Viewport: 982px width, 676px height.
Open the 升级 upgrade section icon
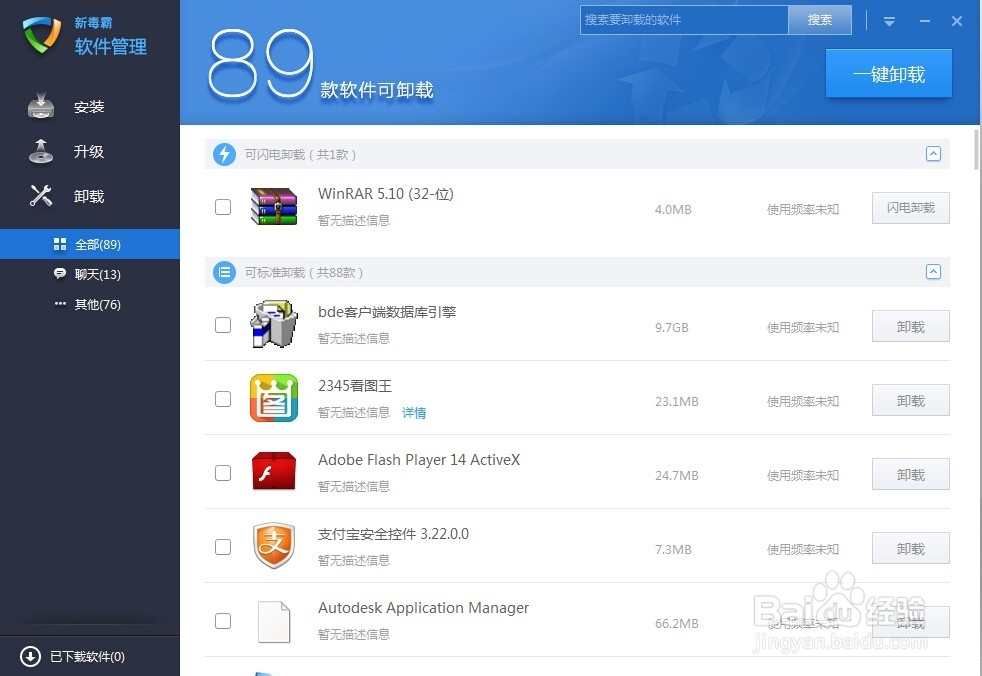coord(41,152)
